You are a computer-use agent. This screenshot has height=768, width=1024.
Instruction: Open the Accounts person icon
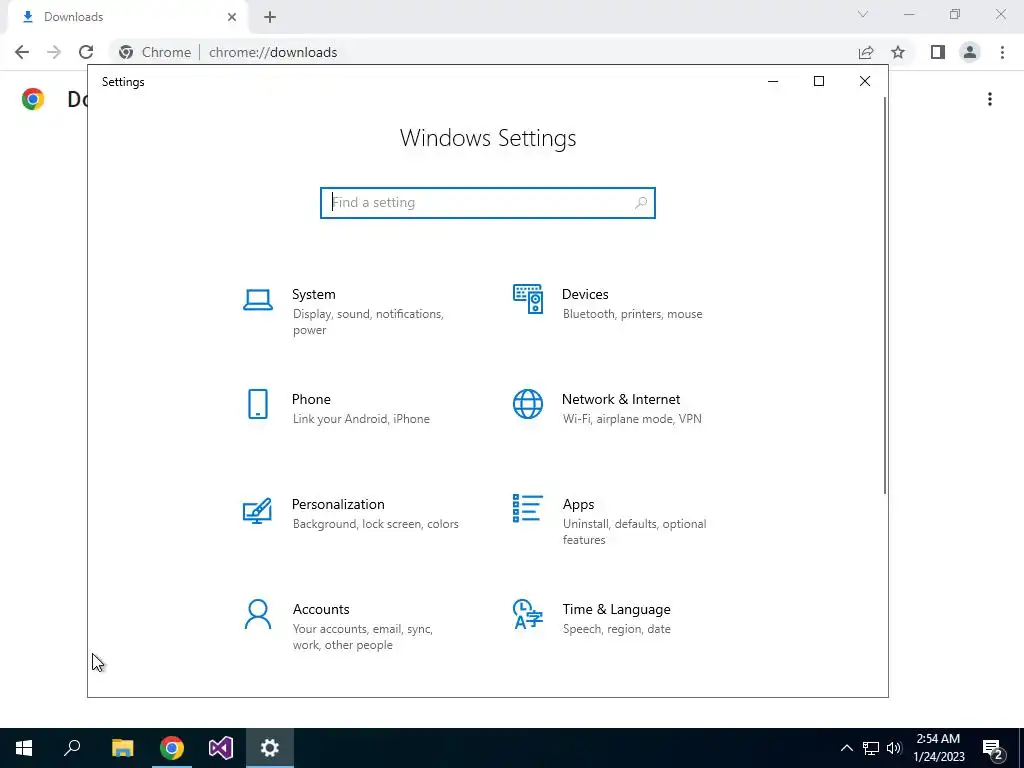pos(257,614)
